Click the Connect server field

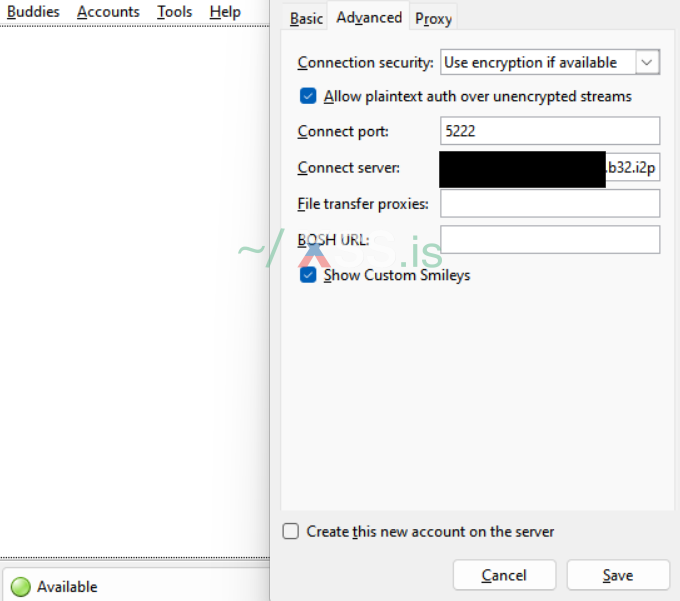click(550, 167)
